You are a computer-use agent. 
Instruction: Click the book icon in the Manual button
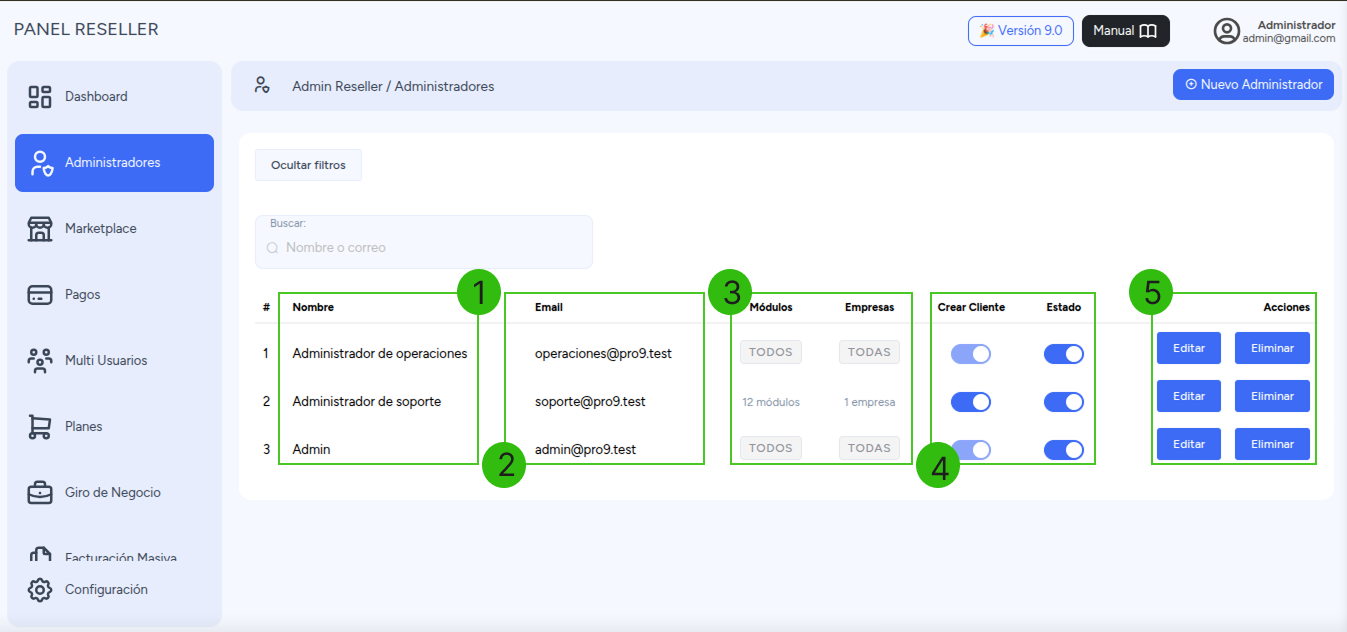click(x=1148, y=31)
